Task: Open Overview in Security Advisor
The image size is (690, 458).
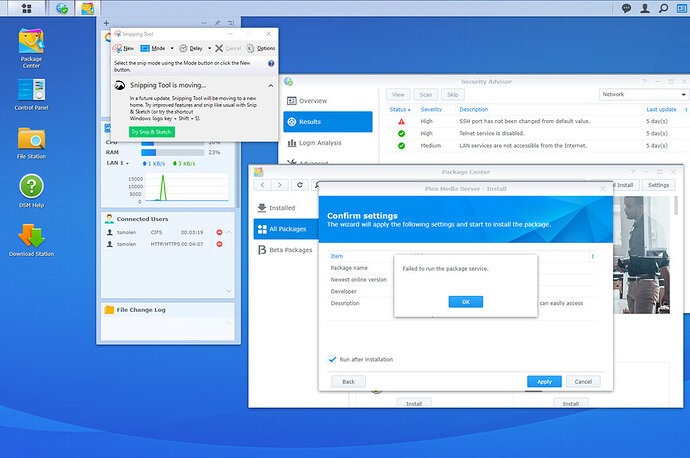Action: pos(328,101)
